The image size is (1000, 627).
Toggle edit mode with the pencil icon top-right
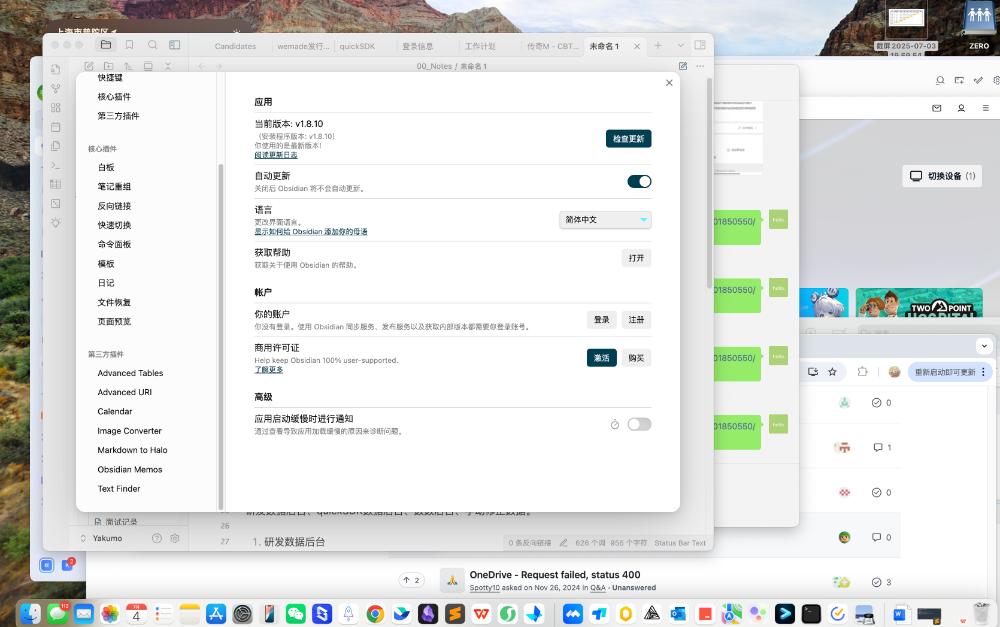[x=684, y=65]
